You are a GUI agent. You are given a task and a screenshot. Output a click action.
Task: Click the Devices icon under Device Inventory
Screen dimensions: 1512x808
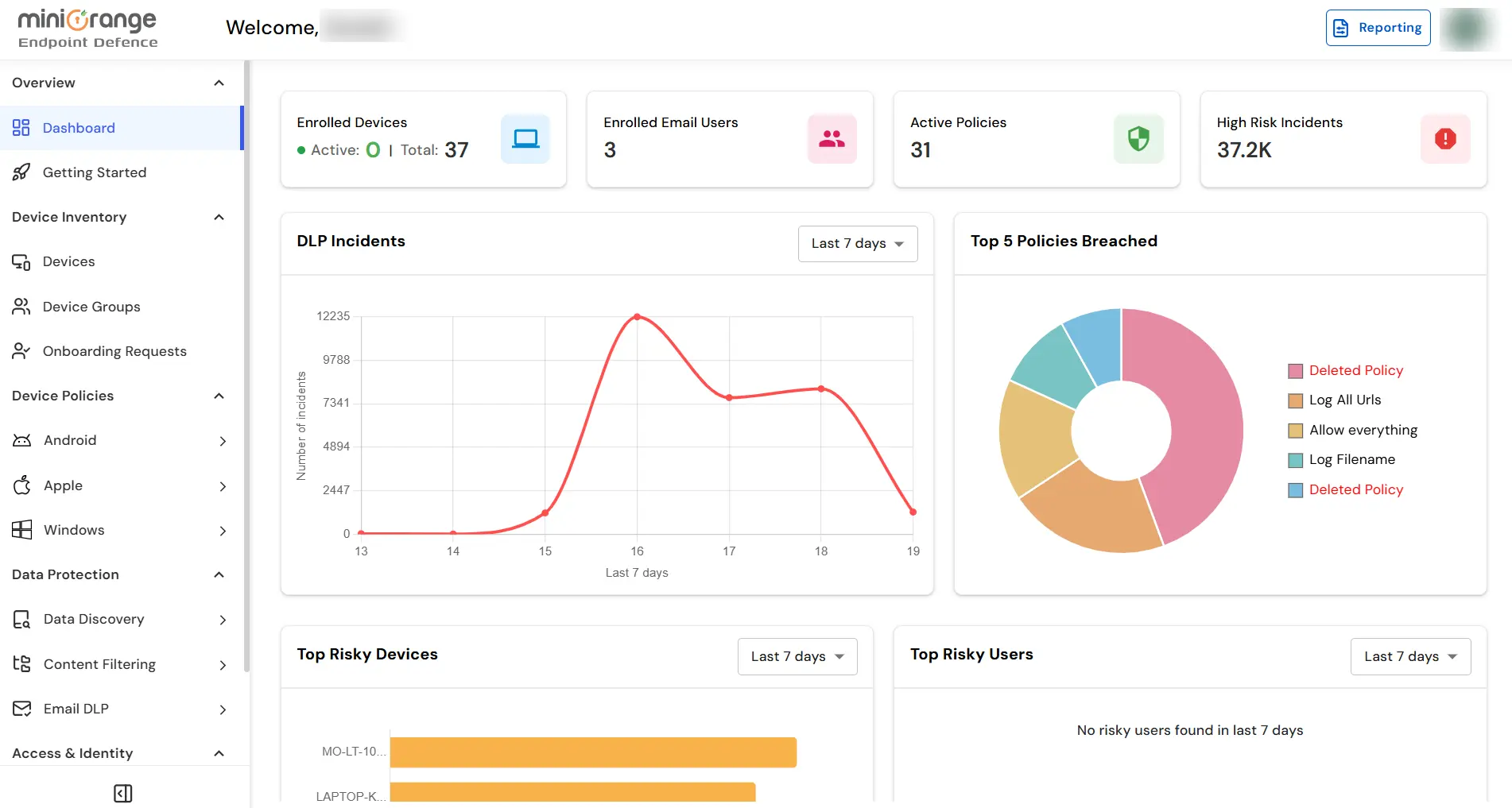[21, 261]
